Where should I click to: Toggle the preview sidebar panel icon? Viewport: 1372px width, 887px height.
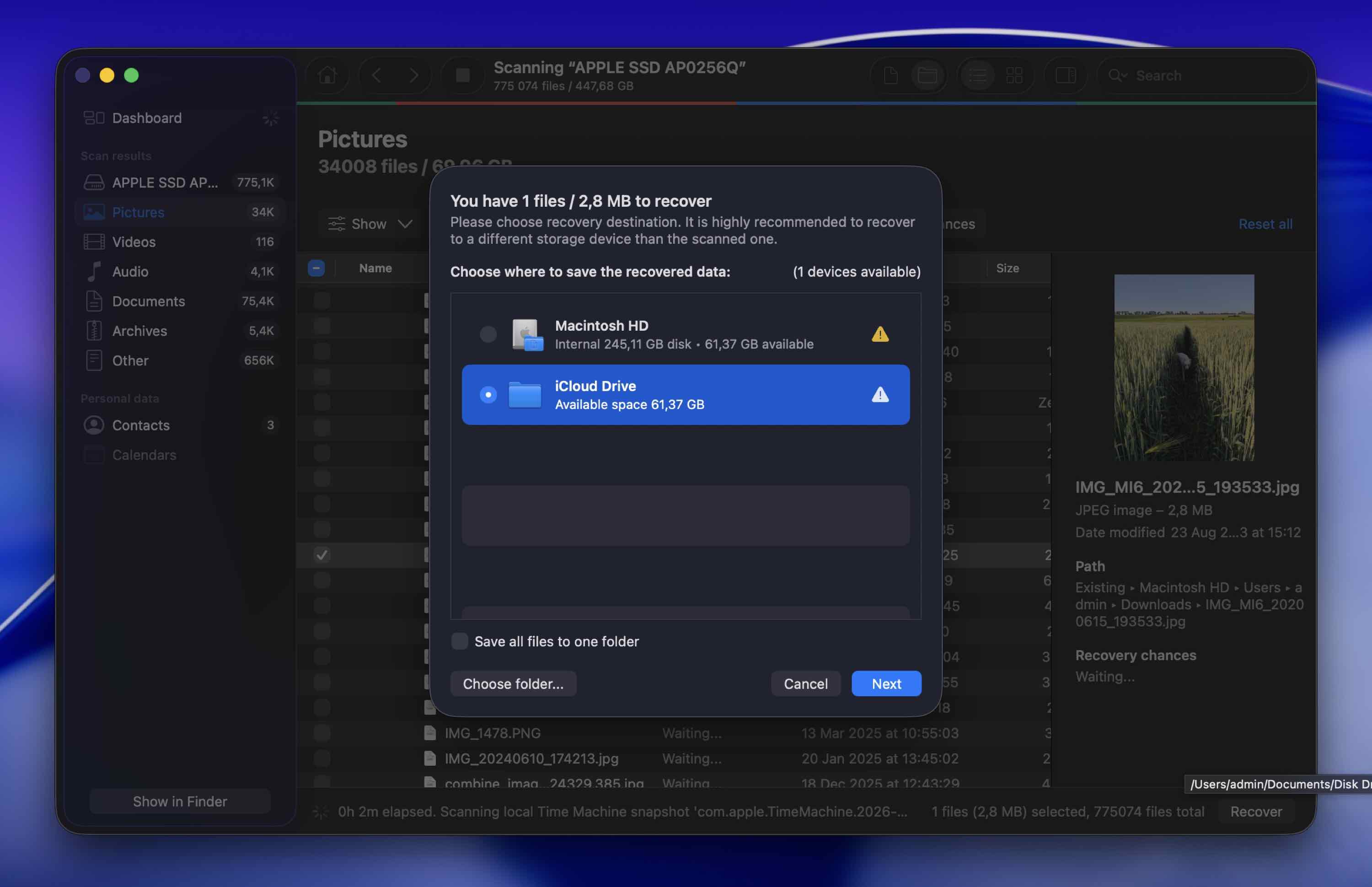pyautogui.click(x=1065, y=75)
